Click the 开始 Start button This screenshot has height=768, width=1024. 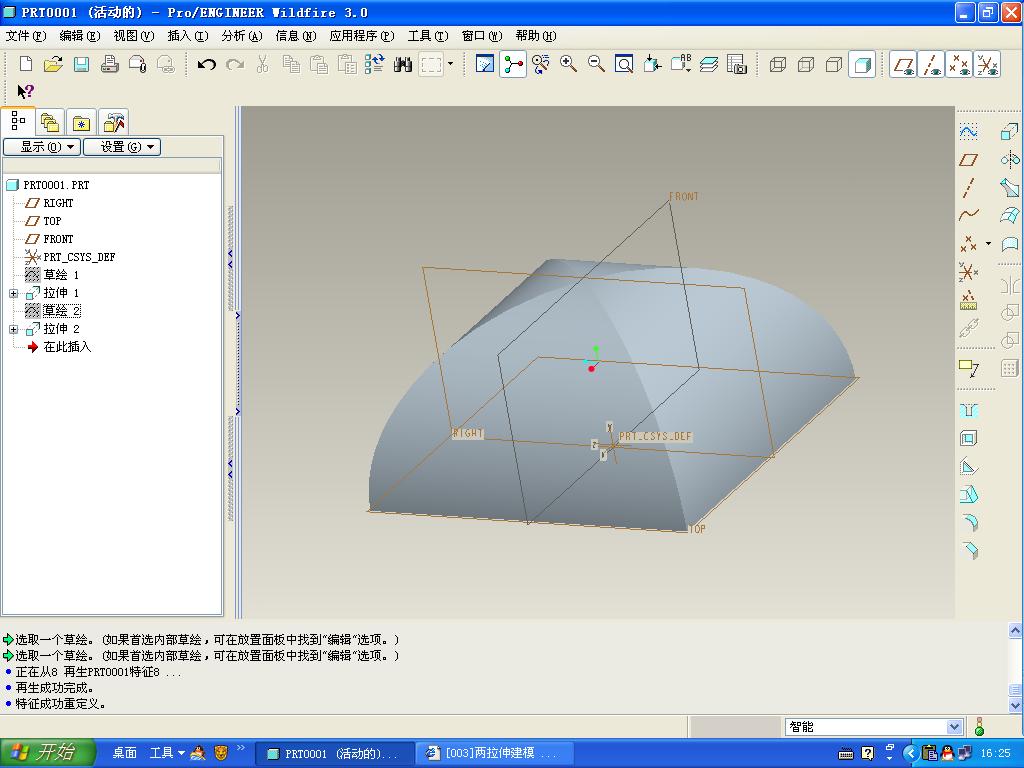tap(47, 753)
